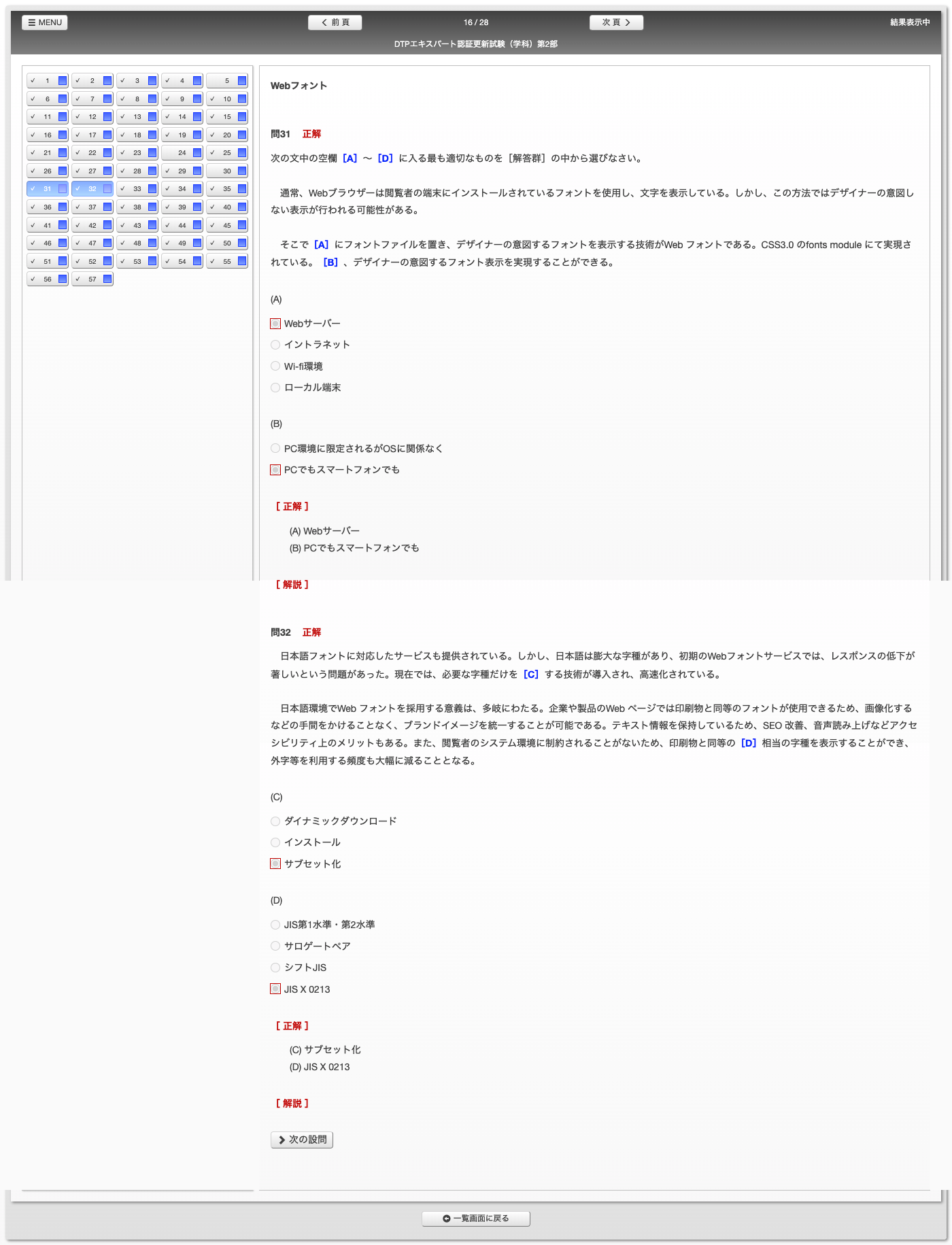
Task: Click blue flag square on question 1
Action: (x=63, y=81)
